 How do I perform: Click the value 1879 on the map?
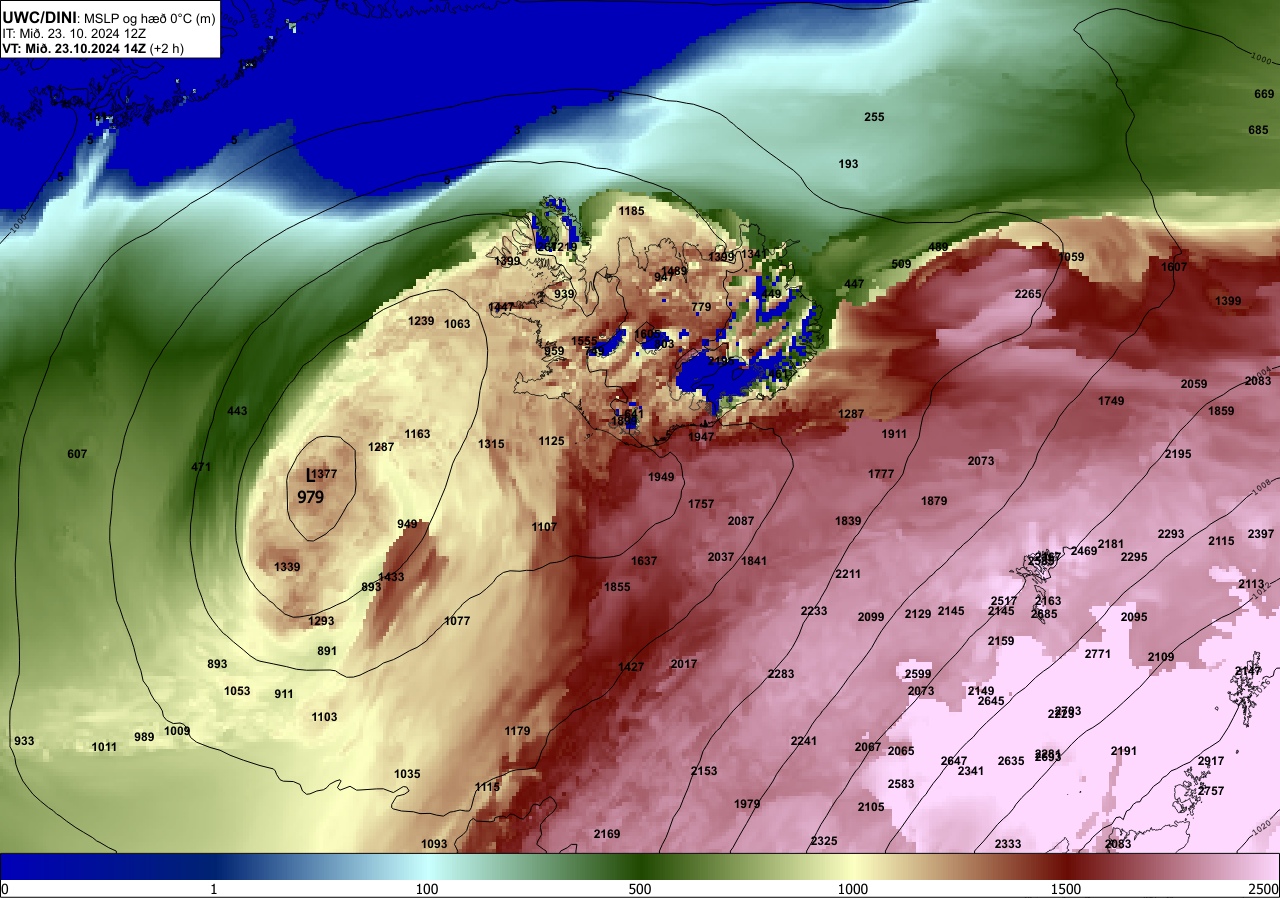pos(934,501)
